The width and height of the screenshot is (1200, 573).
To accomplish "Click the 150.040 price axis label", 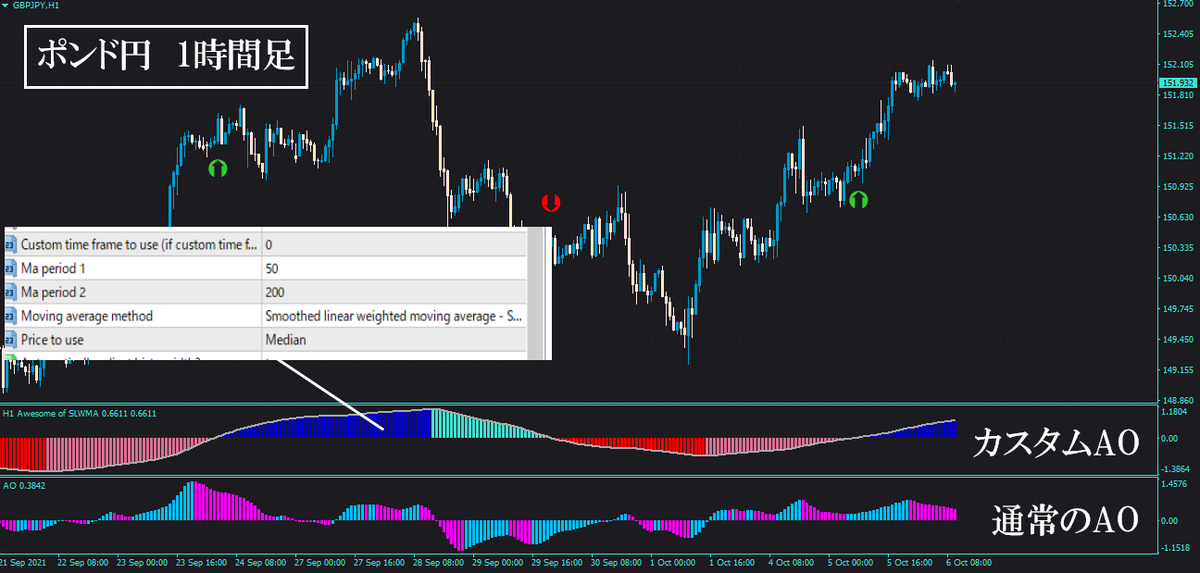I will 1177,279.
